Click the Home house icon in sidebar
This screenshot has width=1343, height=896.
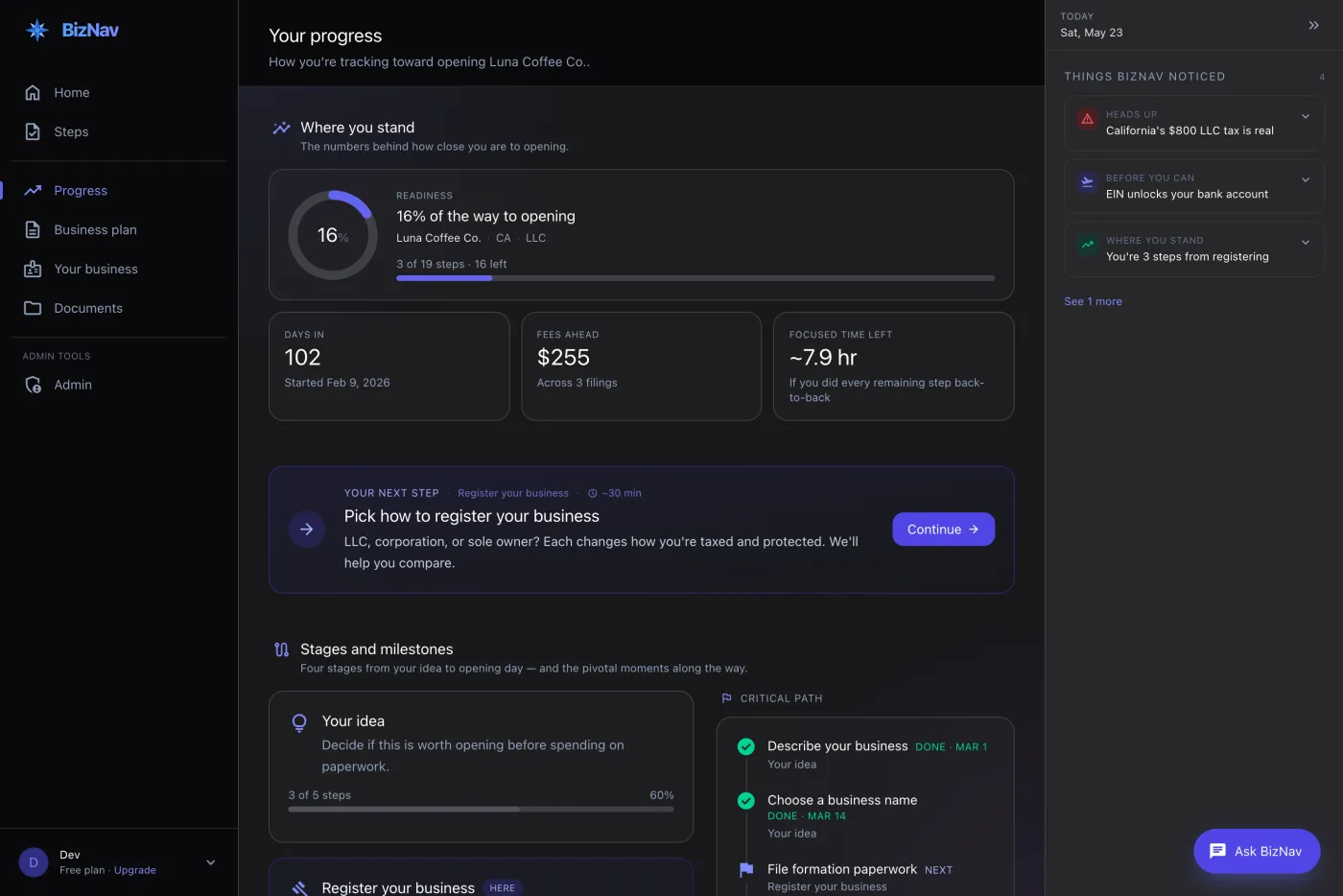tap(33, 92)
